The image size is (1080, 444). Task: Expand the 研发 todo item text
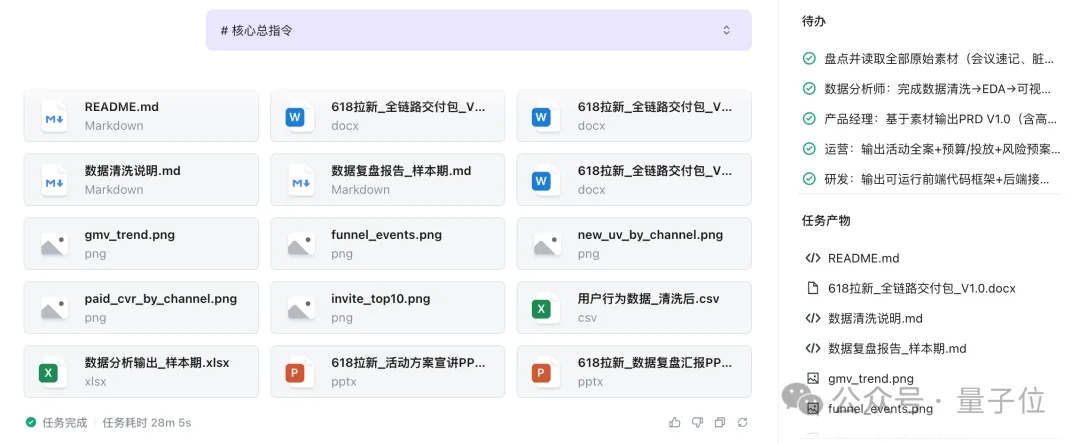click(x=942, y=179)
